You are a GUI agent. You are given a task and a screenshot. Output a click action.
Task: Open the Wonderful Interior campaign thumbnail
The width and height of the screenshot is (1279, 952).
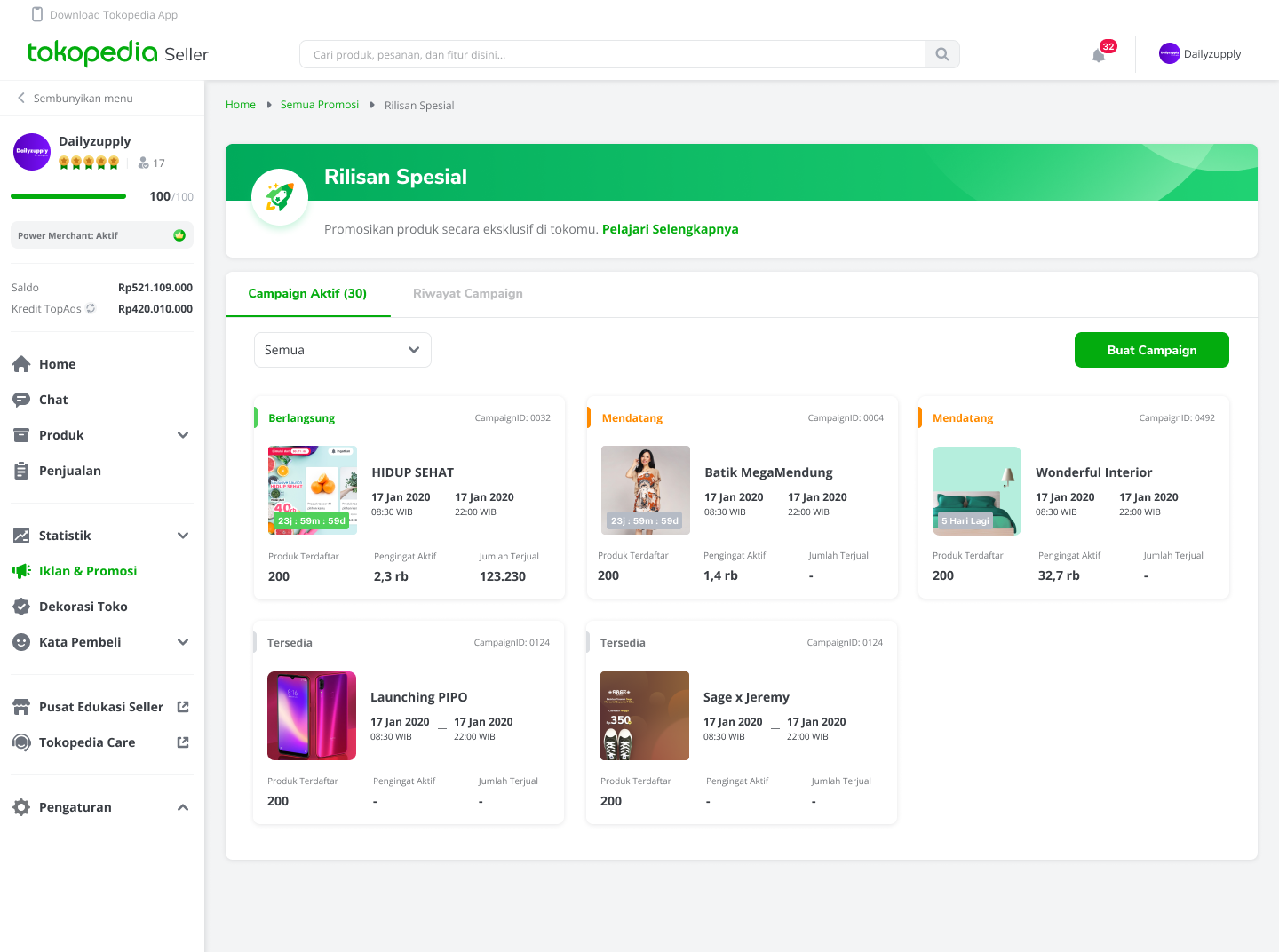pos(977,491)
